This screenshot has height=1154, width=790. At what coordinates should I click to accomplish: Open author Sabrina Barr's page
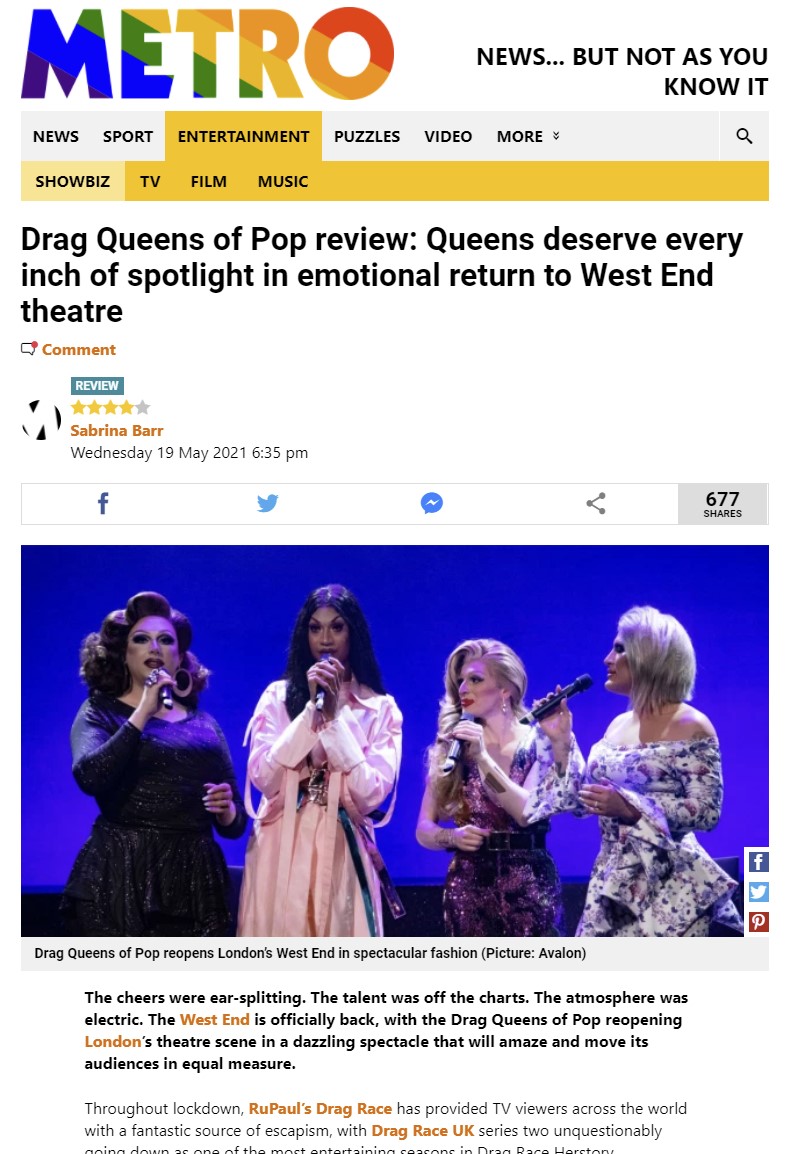[x=116, y=431]
